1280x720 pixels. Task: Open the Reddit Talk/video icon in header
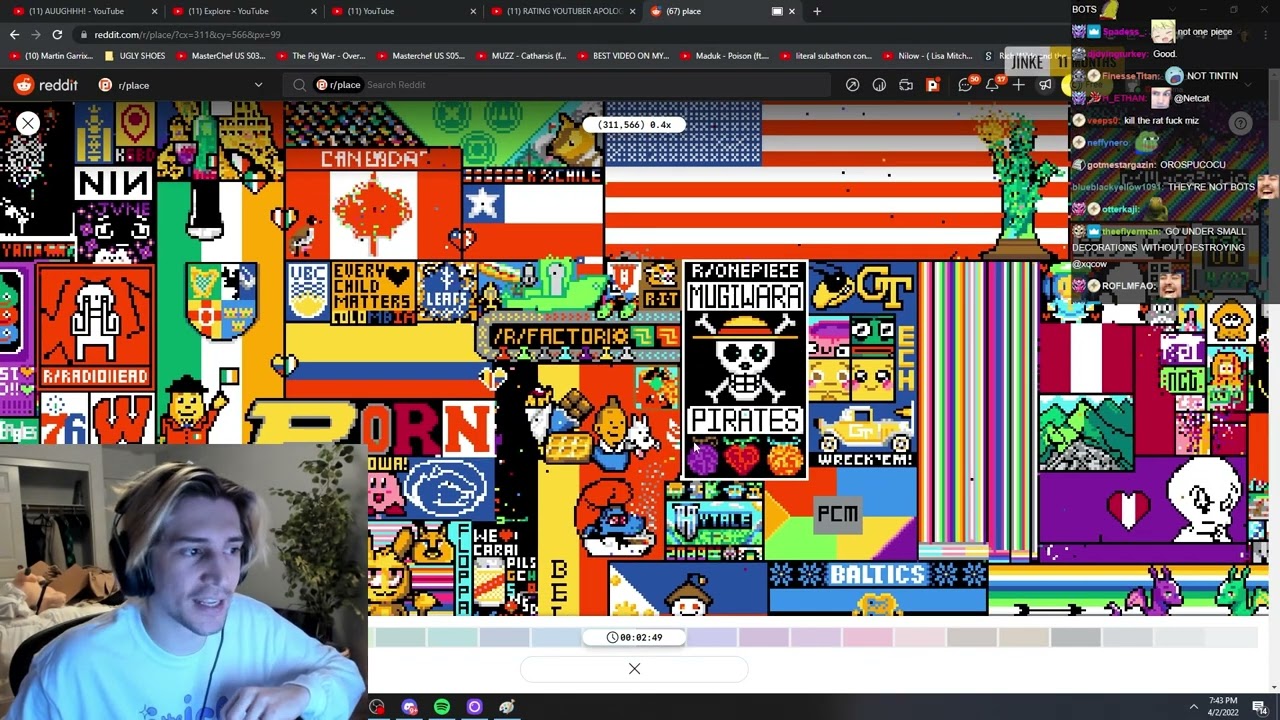point(906,85)
